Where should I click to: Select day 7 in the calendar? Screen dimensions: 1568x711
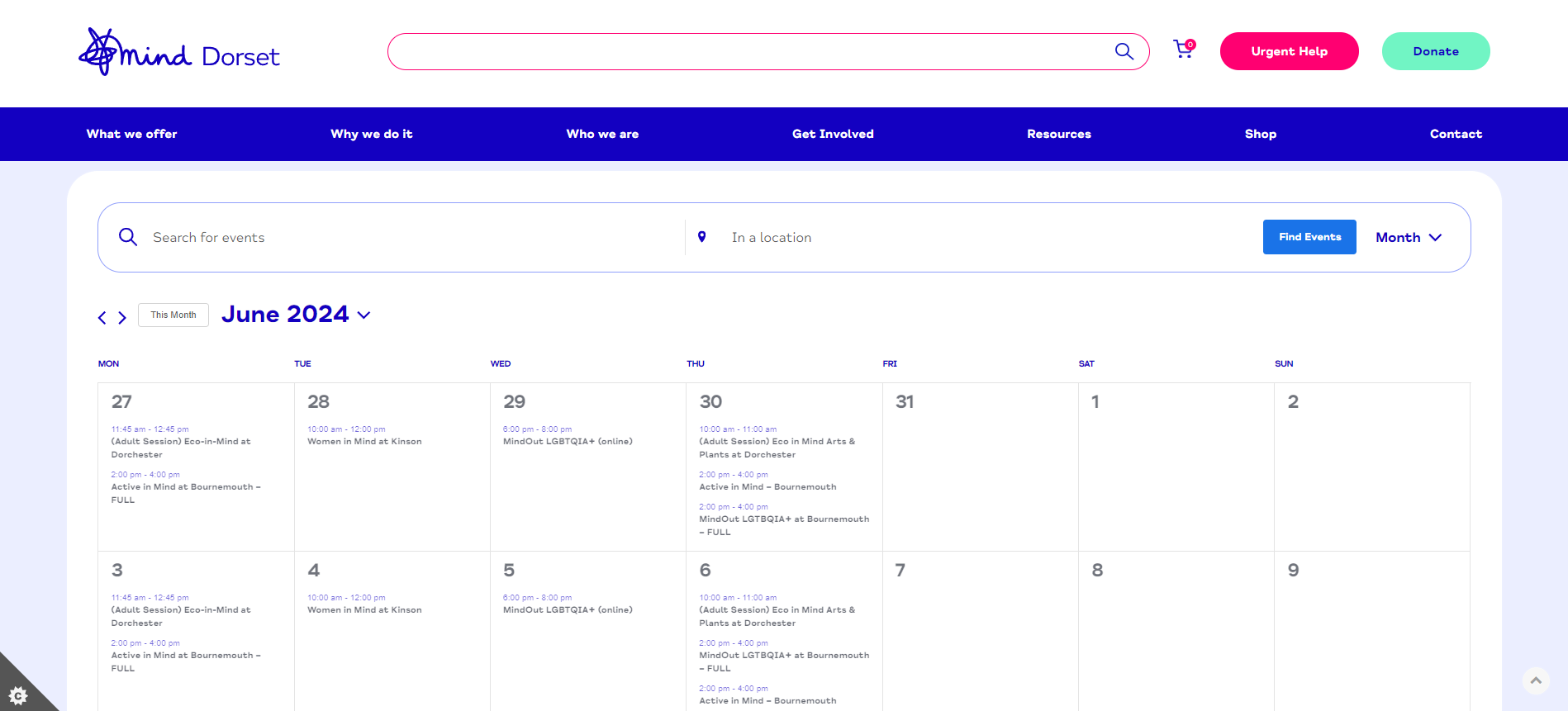tap(900, 570)
